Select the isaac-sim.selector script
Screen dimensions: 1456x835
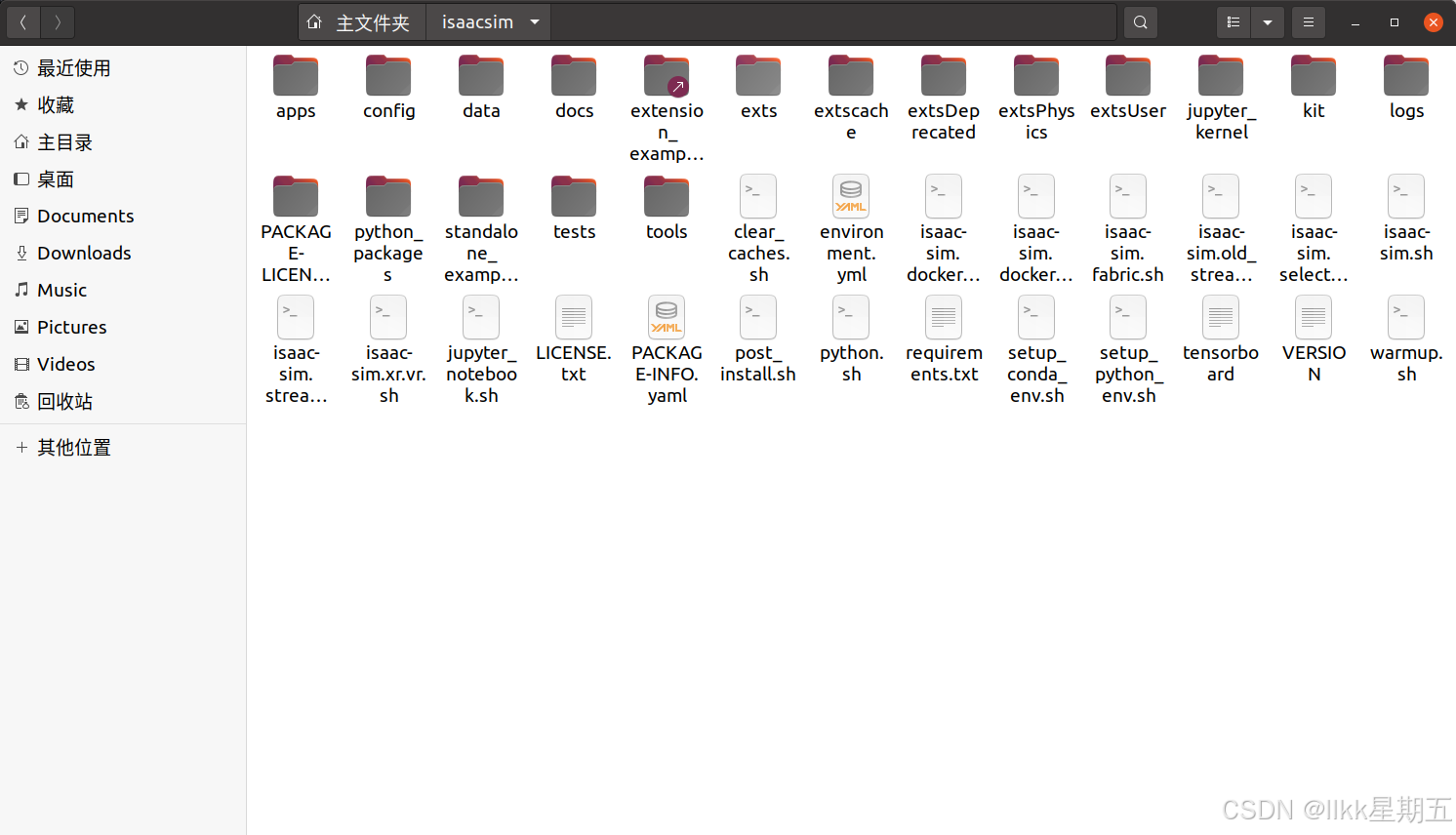point(1314,229)
